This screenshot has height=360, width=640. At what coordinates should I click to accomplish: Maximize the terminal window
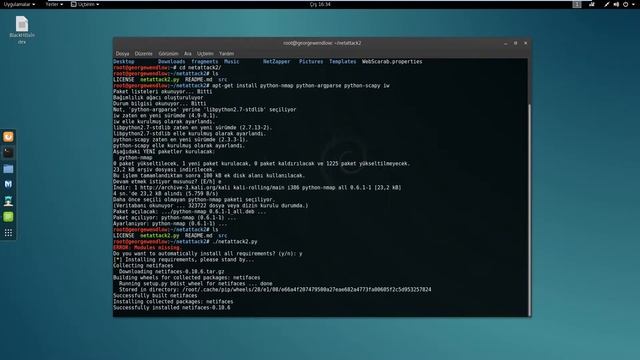pyautogui.click(x=516, y=43)
